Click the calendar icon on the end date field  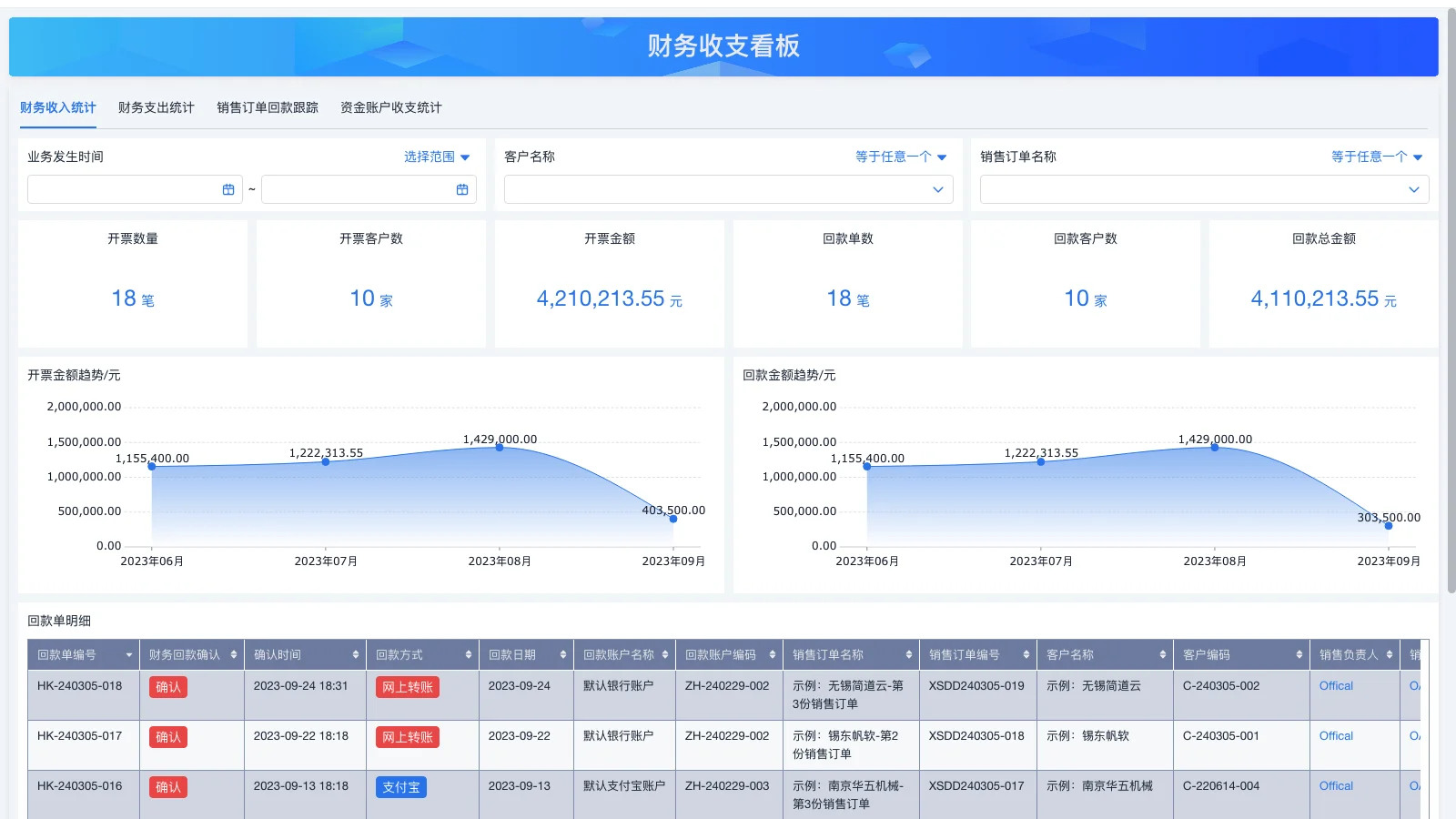pos(464,189)
